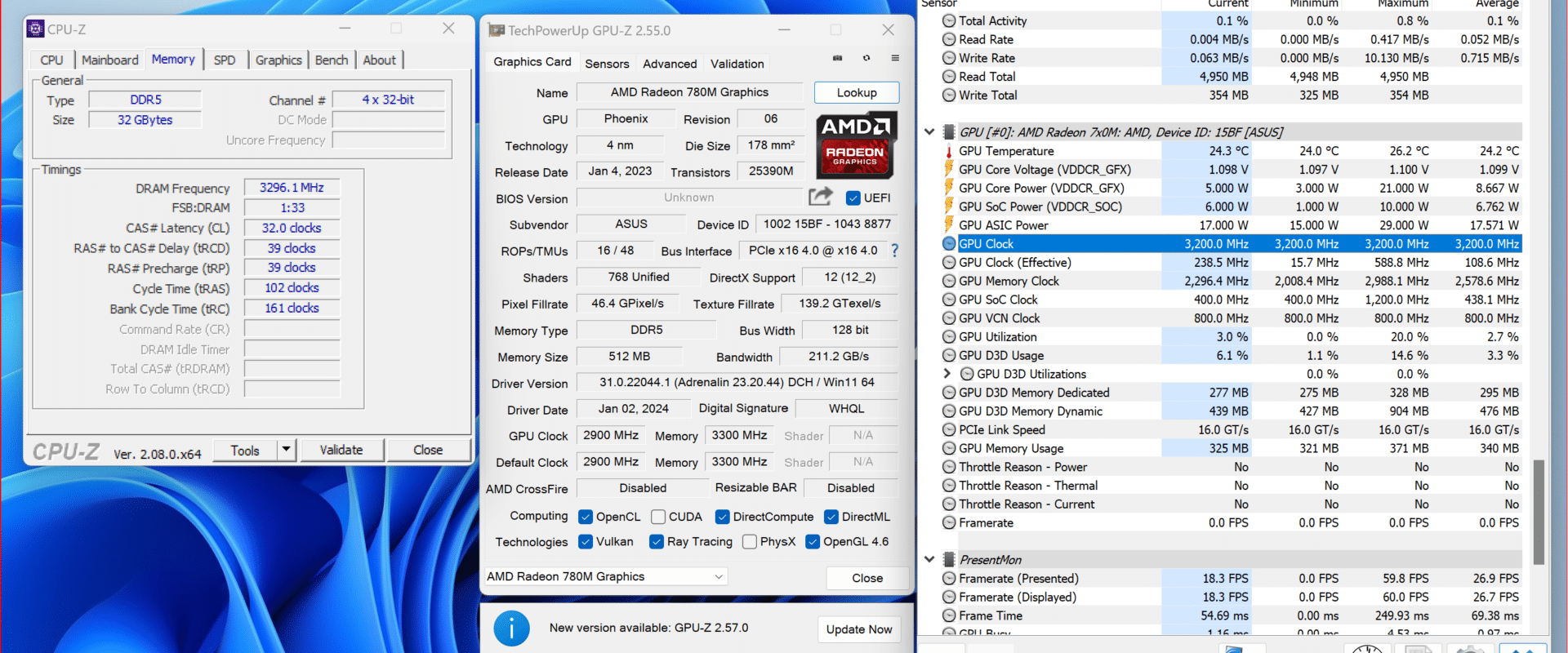Viewport: 1568px width, 653px height.
Task: Click the GPU Utilization sensor icon
Action: pos(949,336)
